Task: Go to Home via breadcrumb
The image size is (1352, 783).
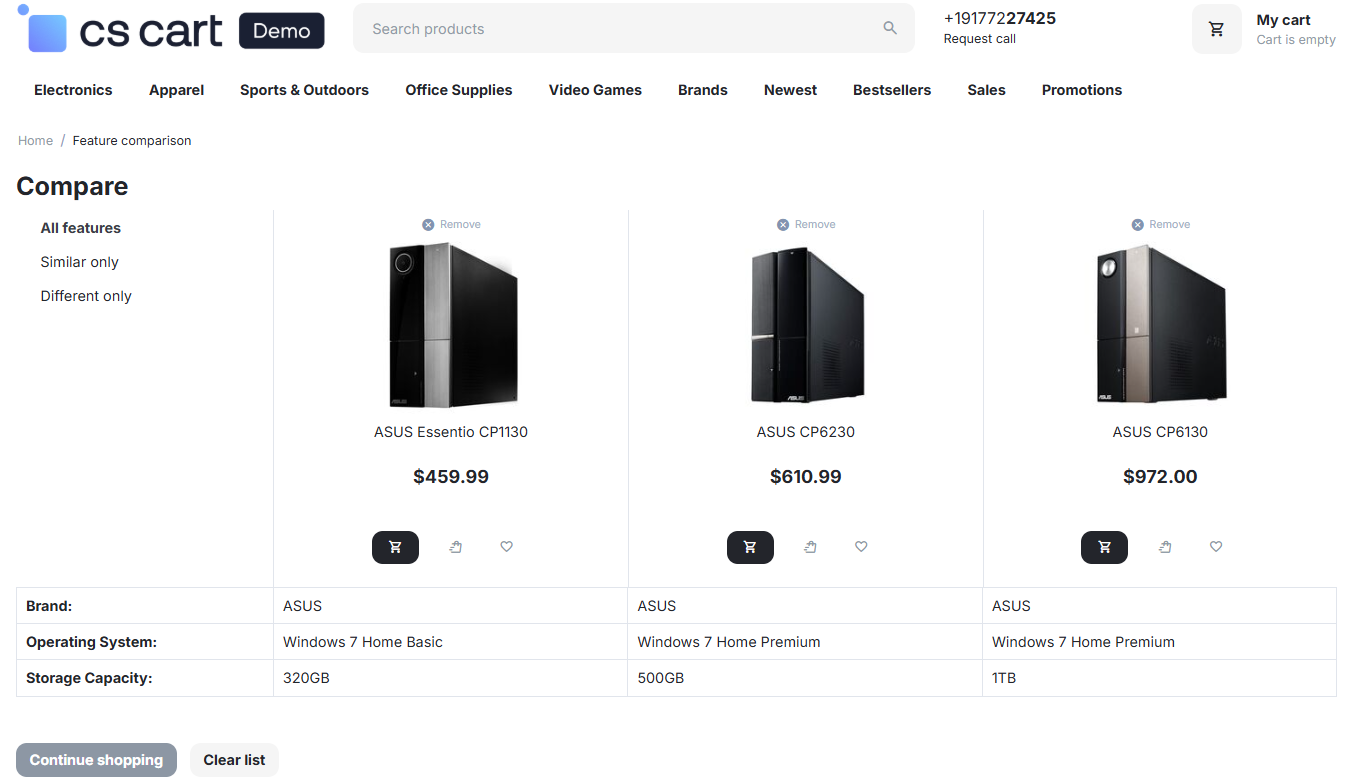Action: pyautogui.click(x=35, y=141)
